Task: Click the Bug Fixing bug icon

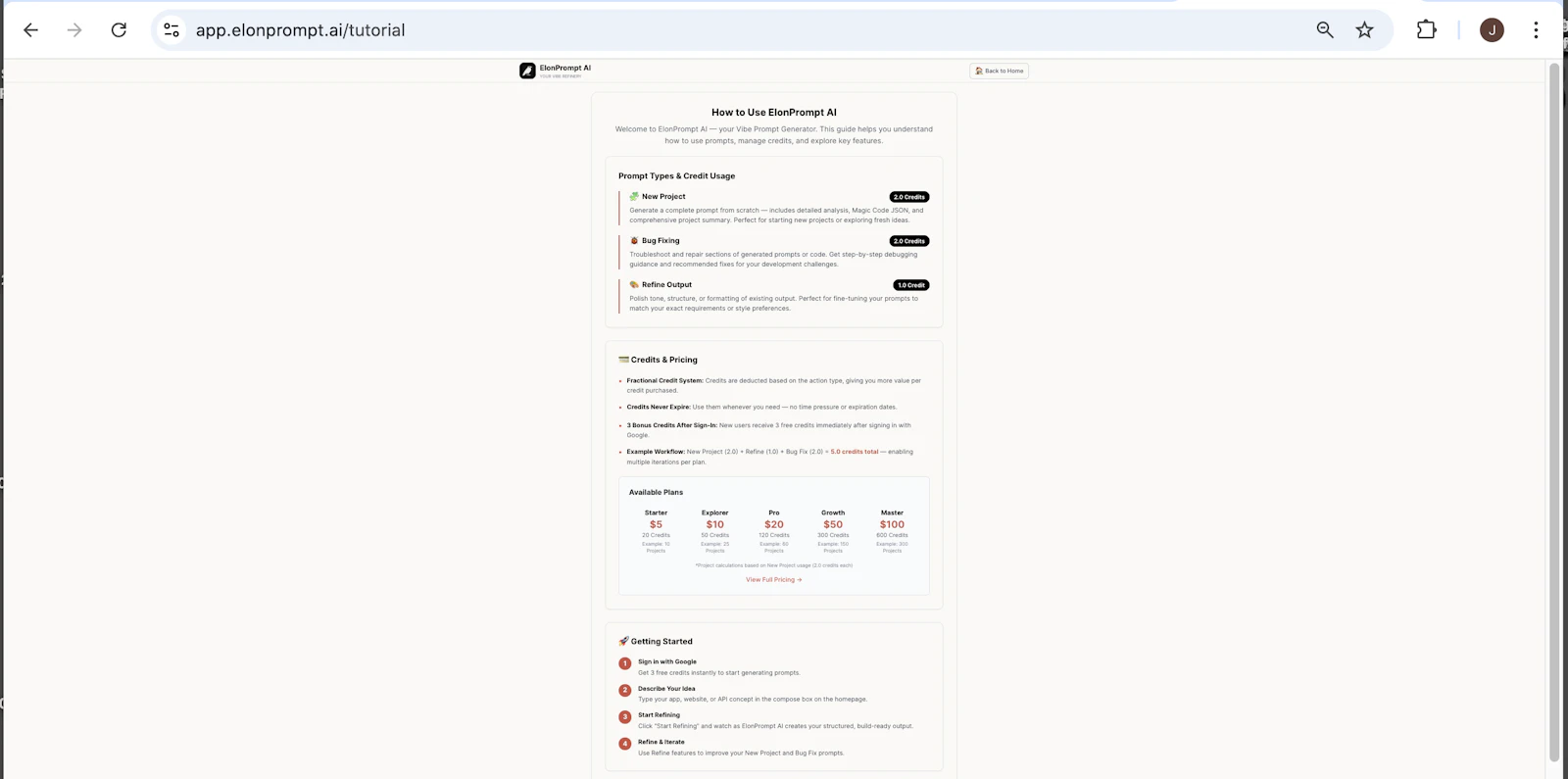Action: [x=634, y=240]
